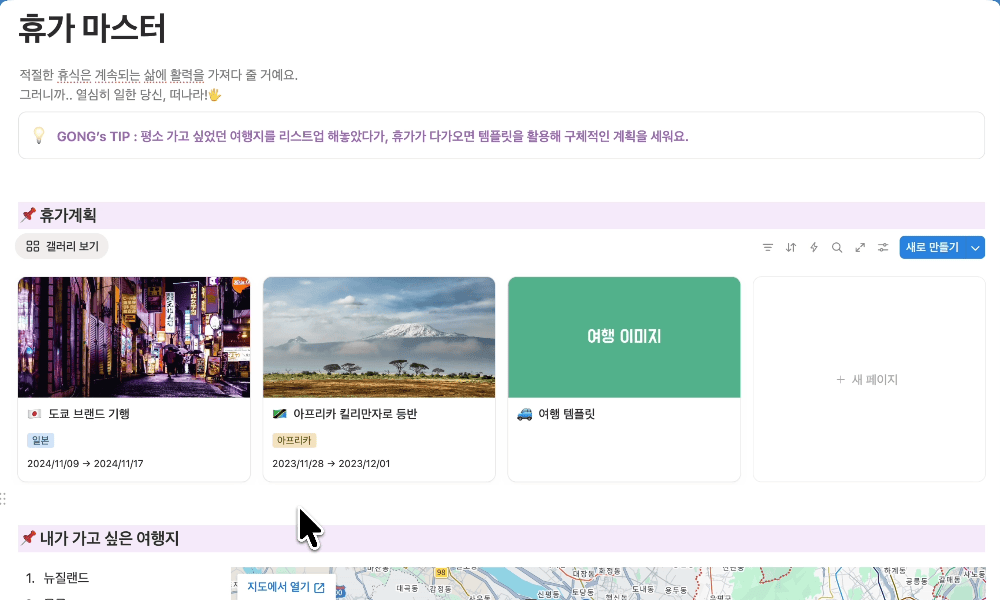Grab the block drag handle at left edge
The width and height of the screenshot is (1000, 600).
(x=3, y=499)
